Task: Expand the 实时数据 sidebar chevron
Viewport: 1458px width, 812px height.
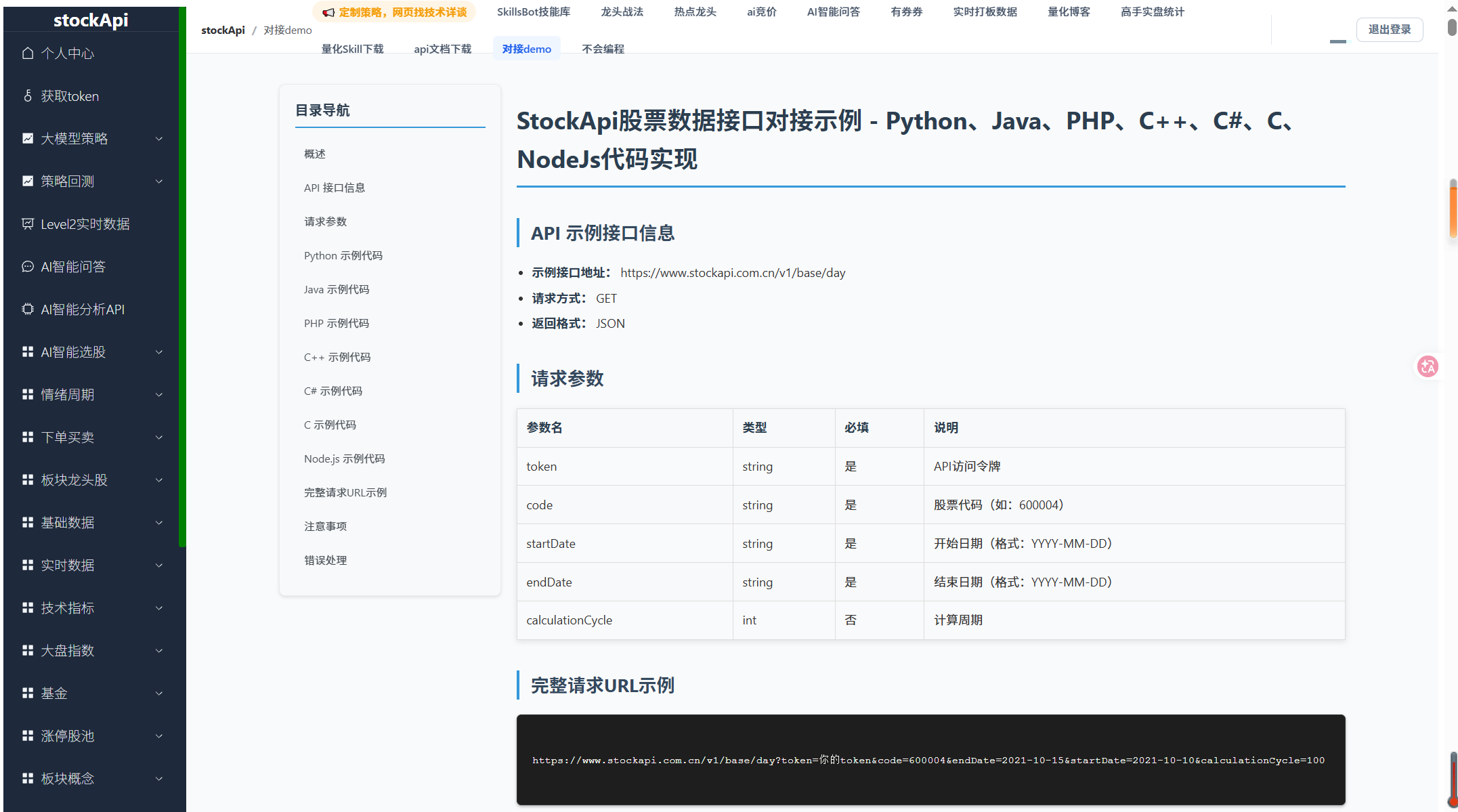Action: pos(159,565)
